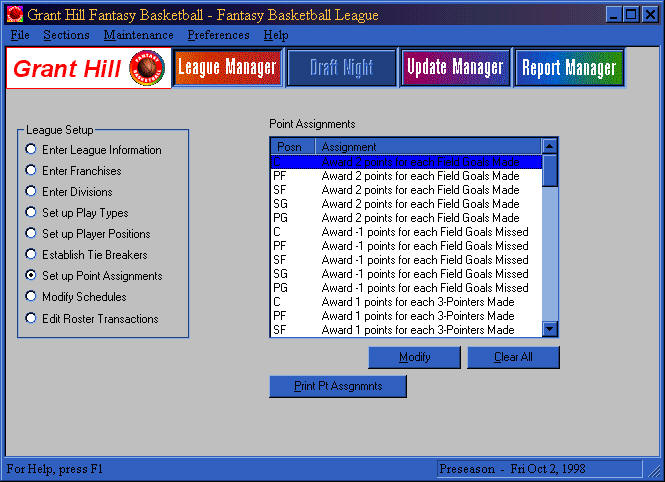Viewport: 665px width, 482px height.
Task: Open the File menu
Action: coord(20,35)
